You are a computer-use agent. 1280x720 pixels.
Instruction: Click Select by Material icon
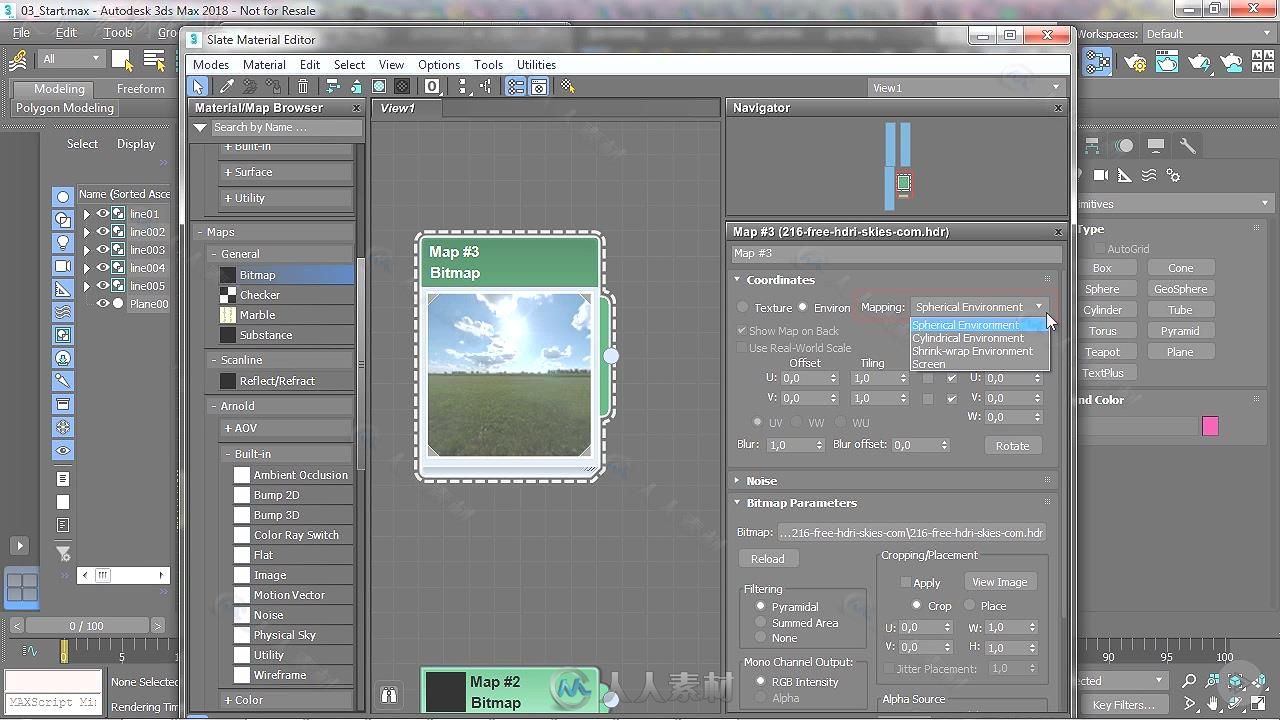coord(568,87)
